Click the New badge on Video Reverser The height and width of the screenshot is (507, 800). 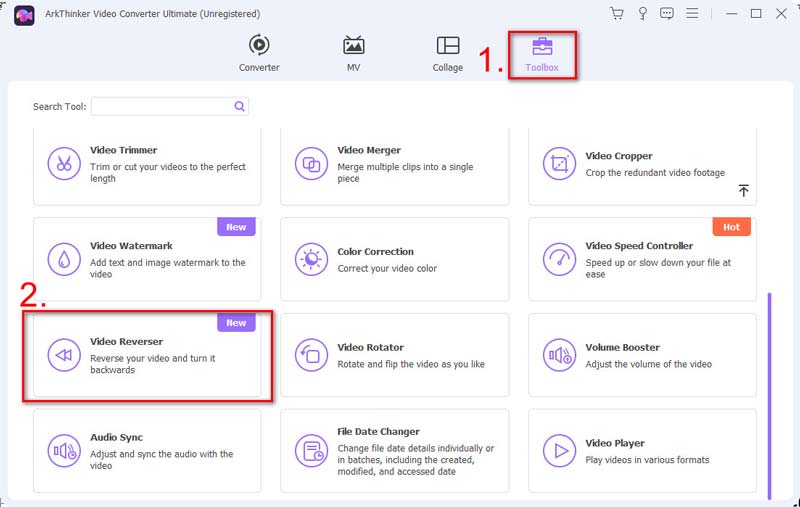pos(236,323)
